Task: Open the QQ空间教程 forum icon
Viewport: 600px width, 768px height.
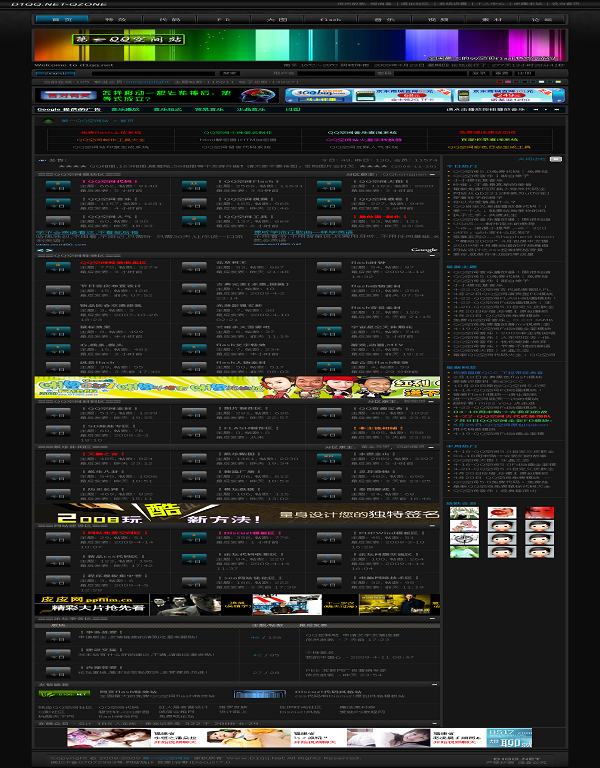Action: (329, 204)
